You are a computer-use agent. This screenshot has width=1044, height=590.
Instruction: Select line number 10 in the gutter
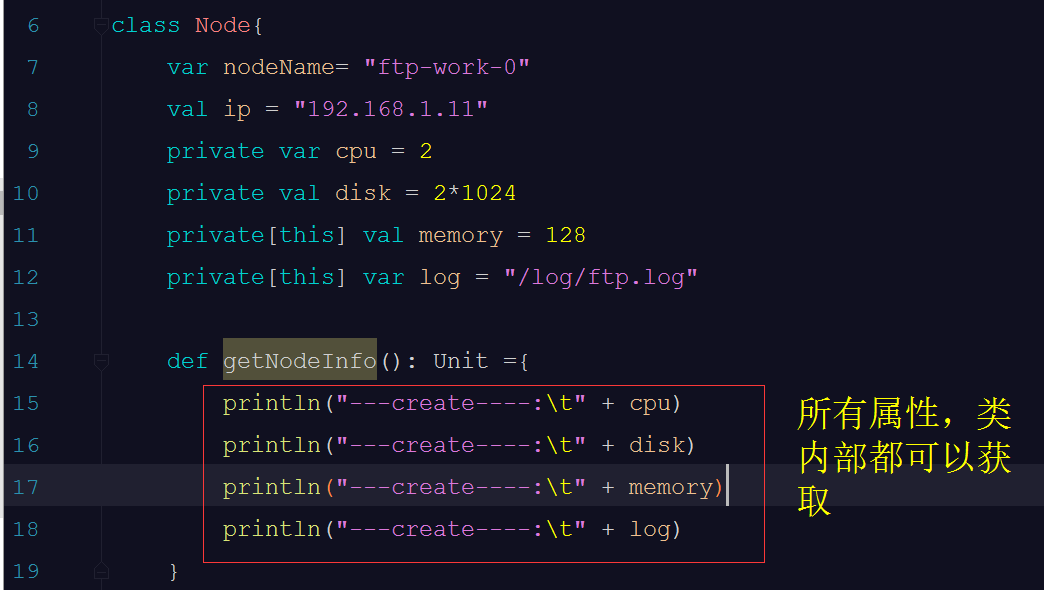[x=26, y=194]
